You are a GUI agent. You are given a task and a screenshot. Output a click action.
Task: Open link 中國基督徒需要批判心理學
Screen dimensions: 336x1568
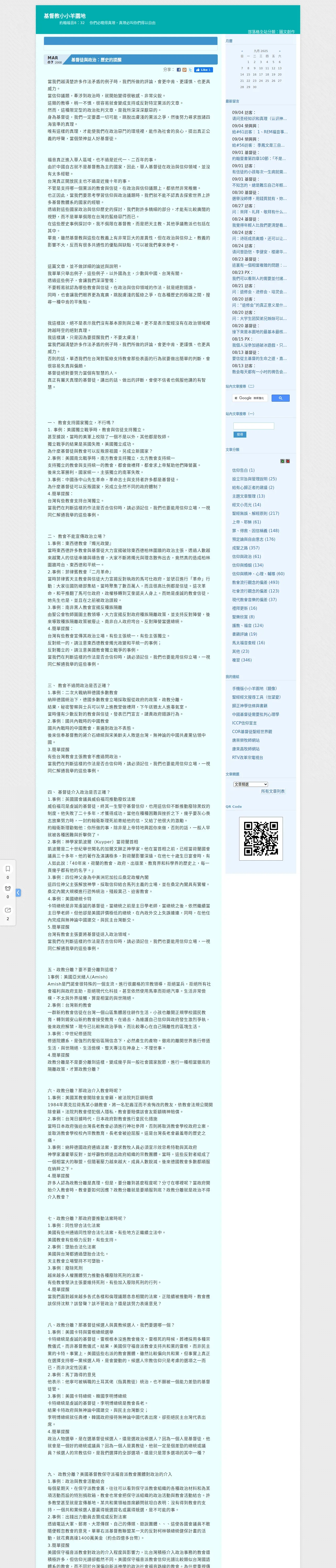pos(255,714)
